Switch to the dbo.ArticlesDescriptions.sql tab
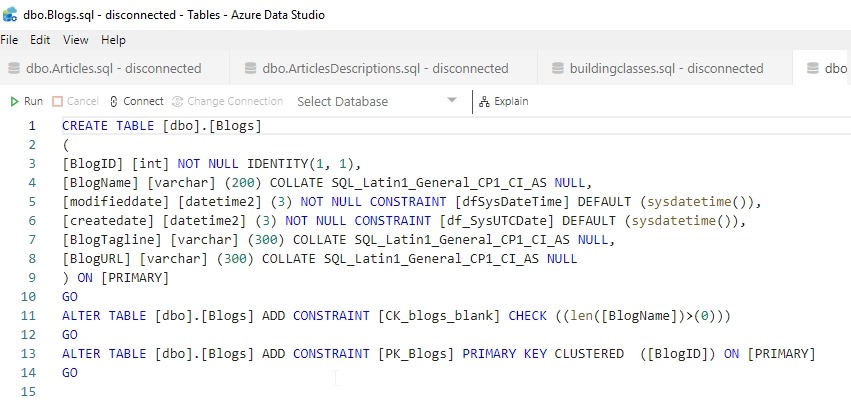 click(385, 69)
